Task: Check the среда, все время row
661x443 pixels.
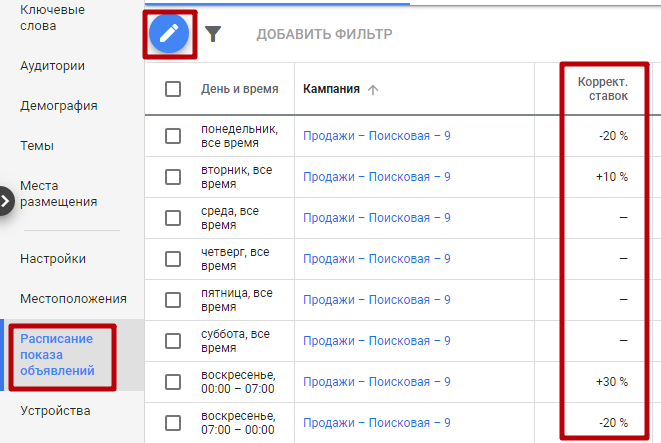Action: (x=173, y=218)
